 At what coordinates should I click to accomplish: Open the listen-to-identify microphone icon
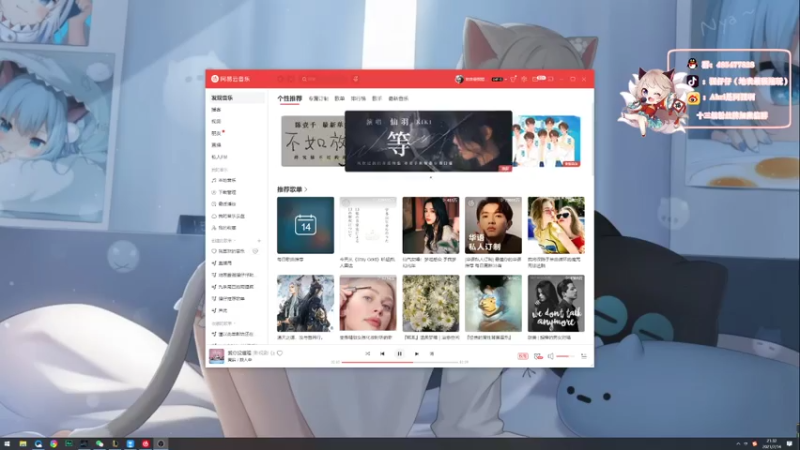(x=356, y=79)
